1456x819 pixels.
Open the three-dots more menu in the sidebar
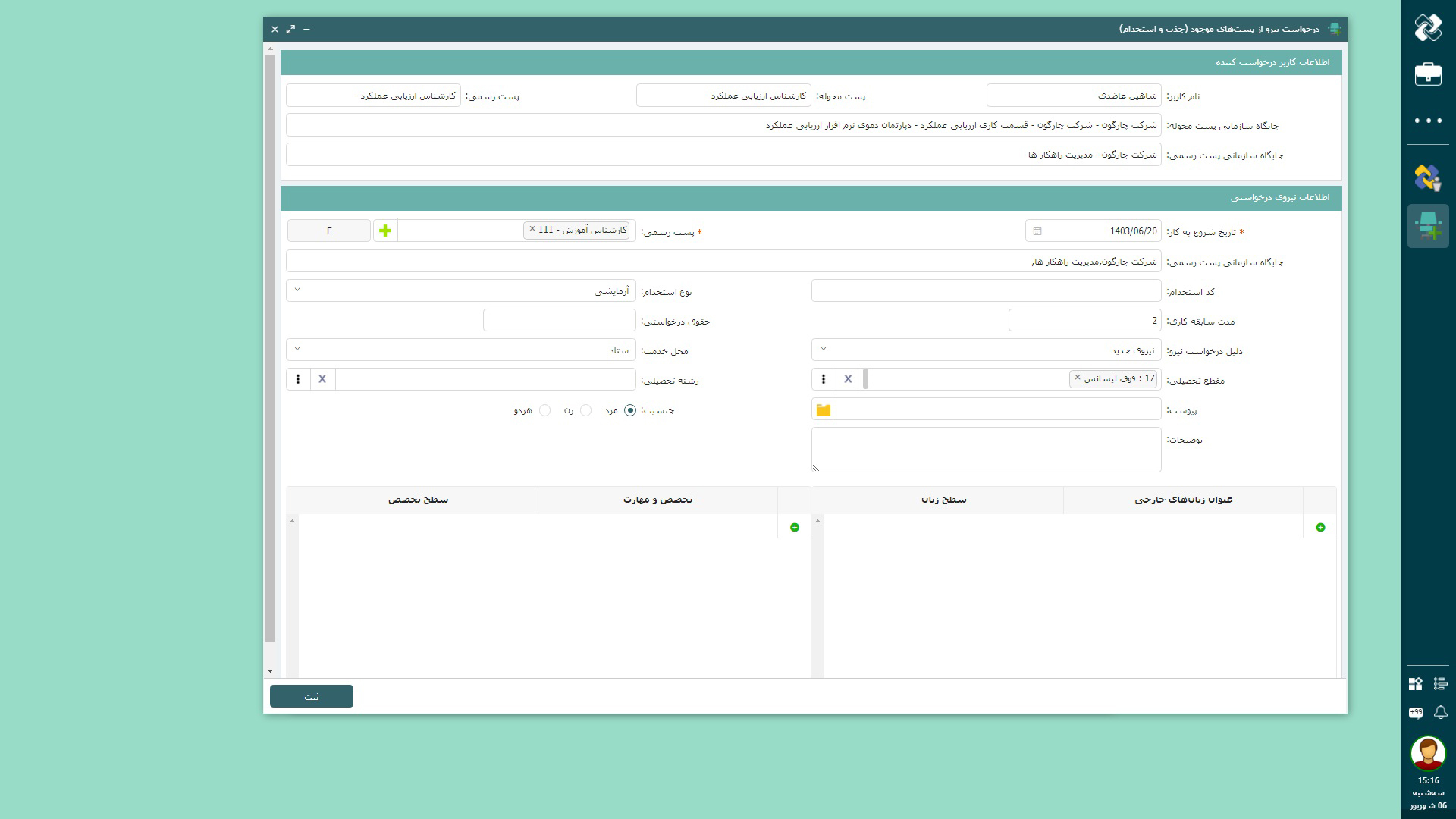coord(1428,121)
